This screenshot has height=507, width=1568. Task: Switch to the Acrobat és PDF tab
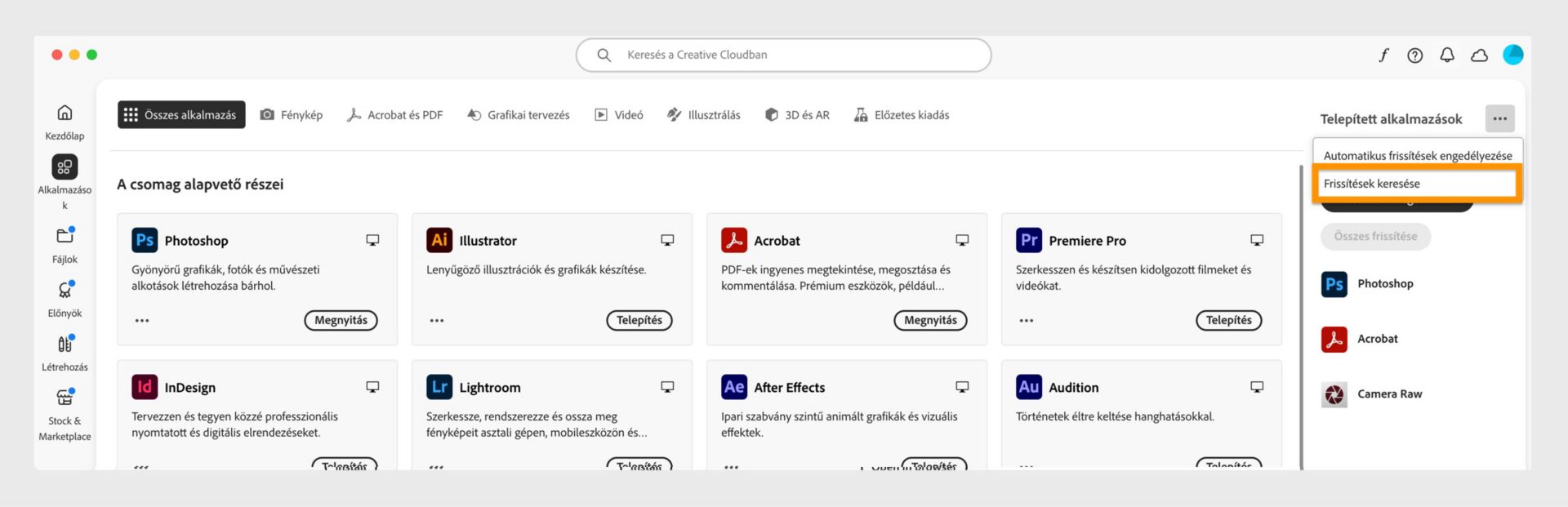(x=394, y=115)
